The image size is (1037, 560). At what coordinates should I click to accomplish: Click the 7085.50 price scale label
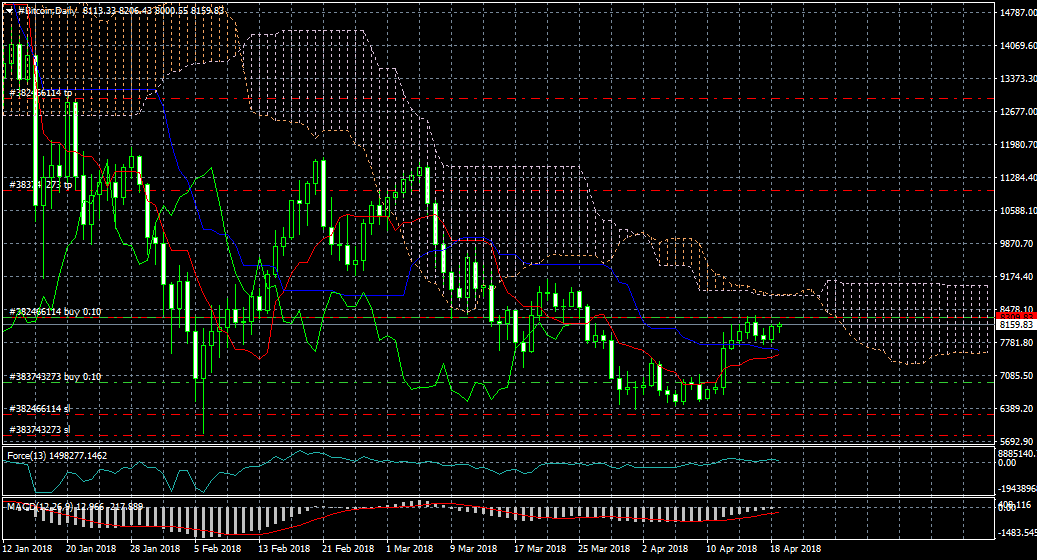pos(1016,376)
